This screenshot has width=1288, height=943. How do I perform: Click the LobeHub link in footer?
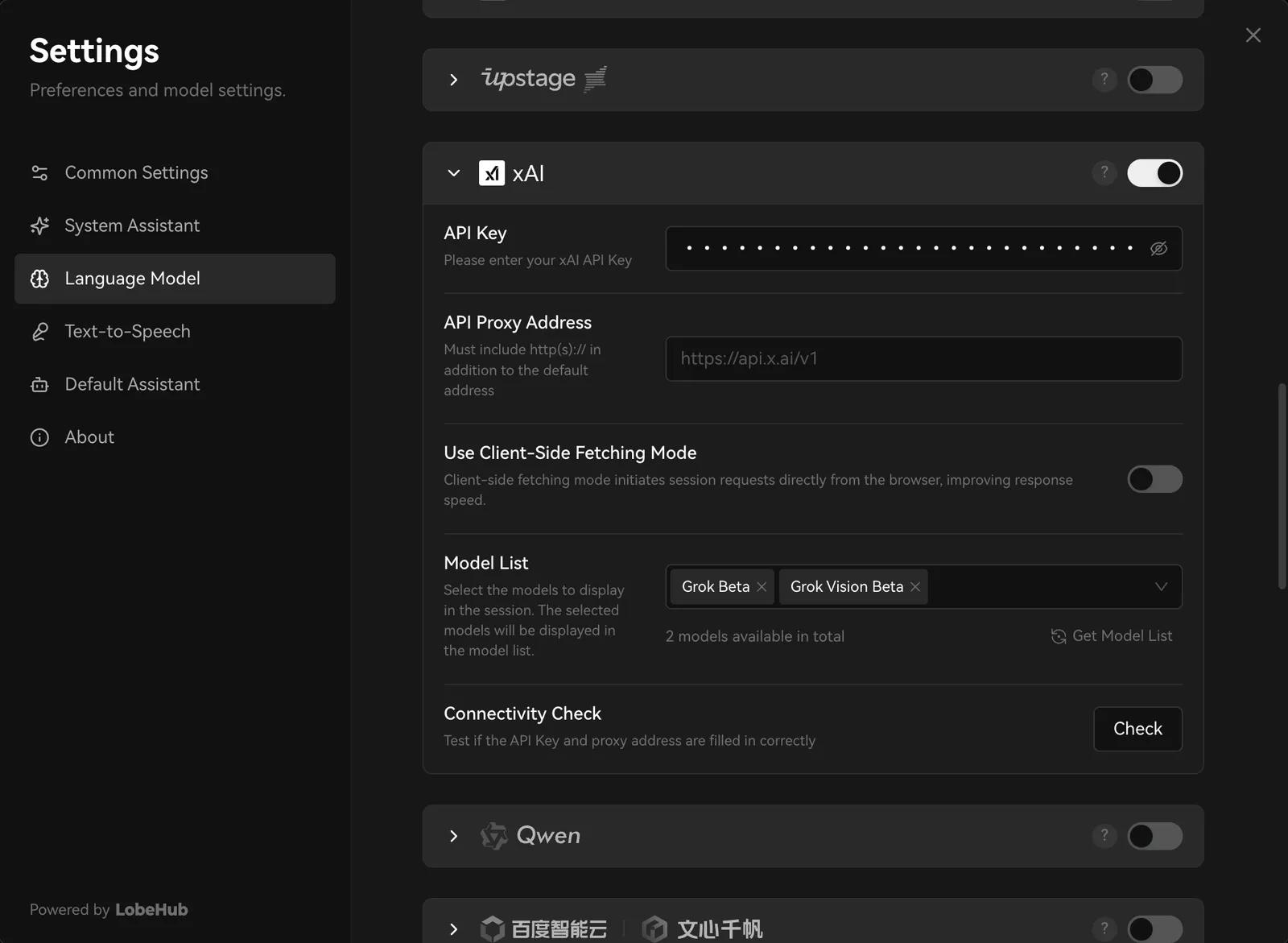coord(151,910)
